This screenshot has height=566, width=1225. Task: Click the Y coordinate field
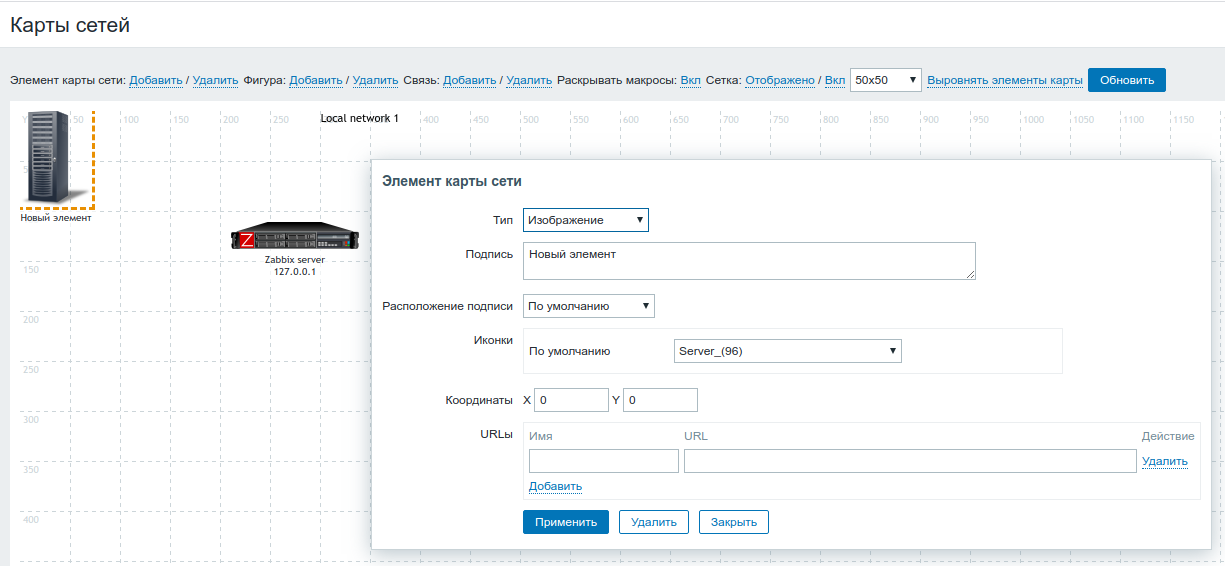(x=660, y=400)
